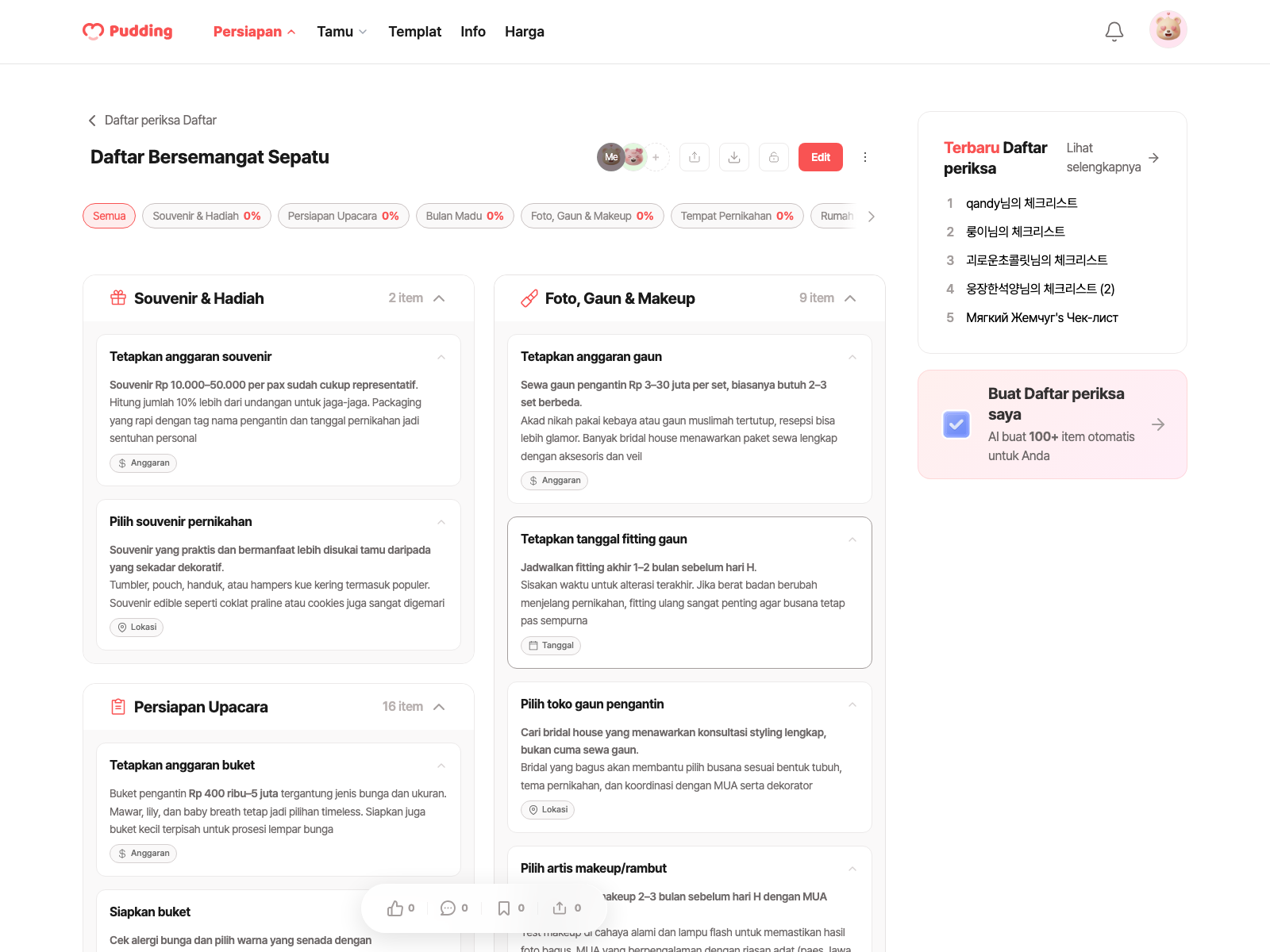Click the red Edit button

(x=821, y=157)
